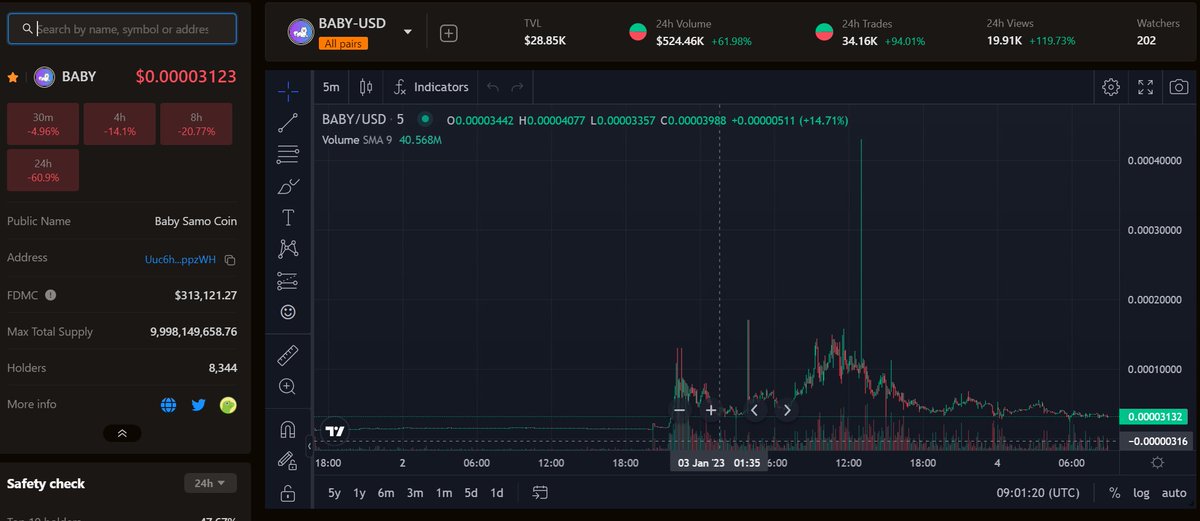The width and height of the screenshot is (1200, 521).
Task: Open the token website globe icon
Action: [169, 405]
